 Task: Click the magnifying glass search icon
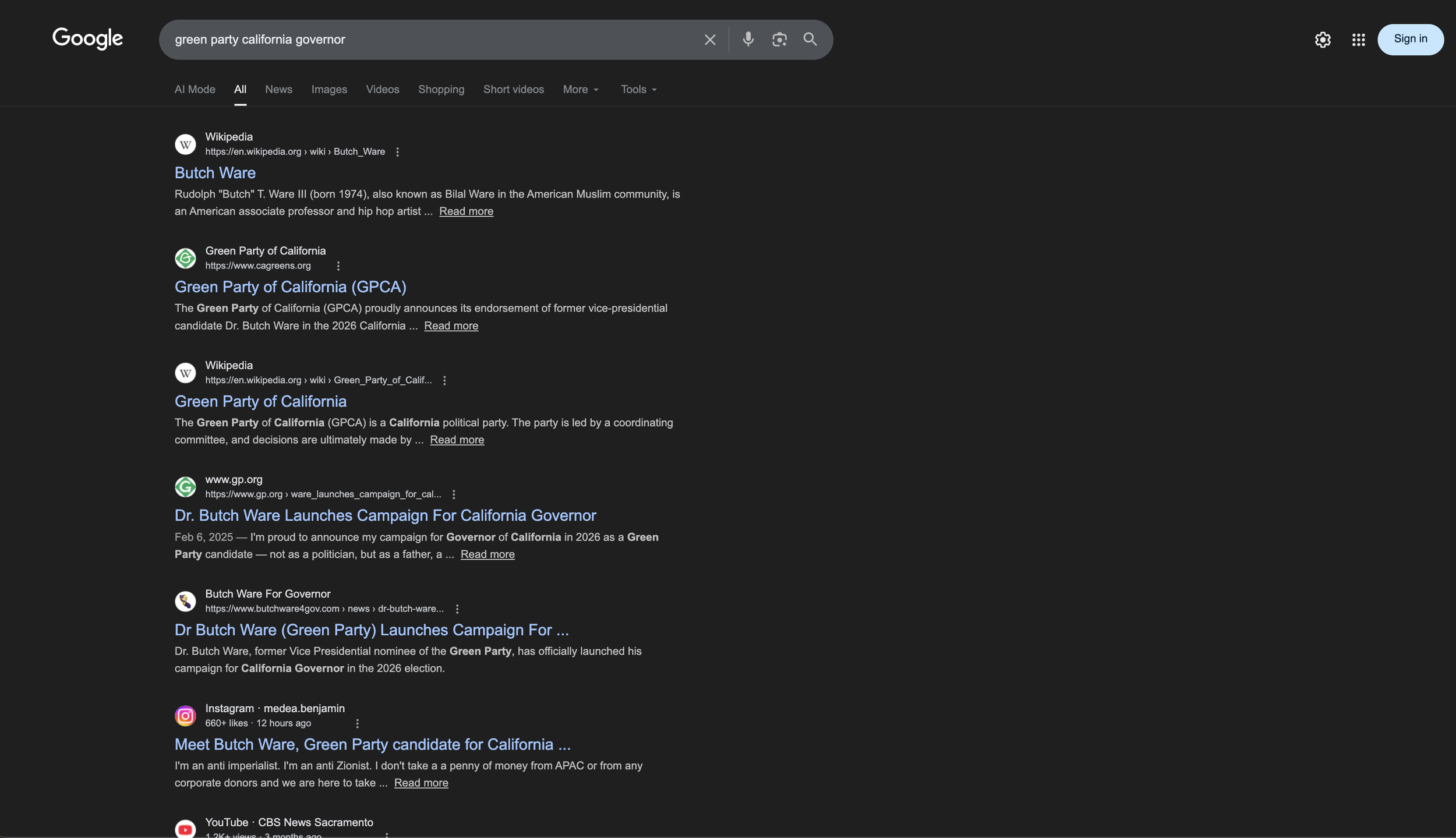pos(810,39)
